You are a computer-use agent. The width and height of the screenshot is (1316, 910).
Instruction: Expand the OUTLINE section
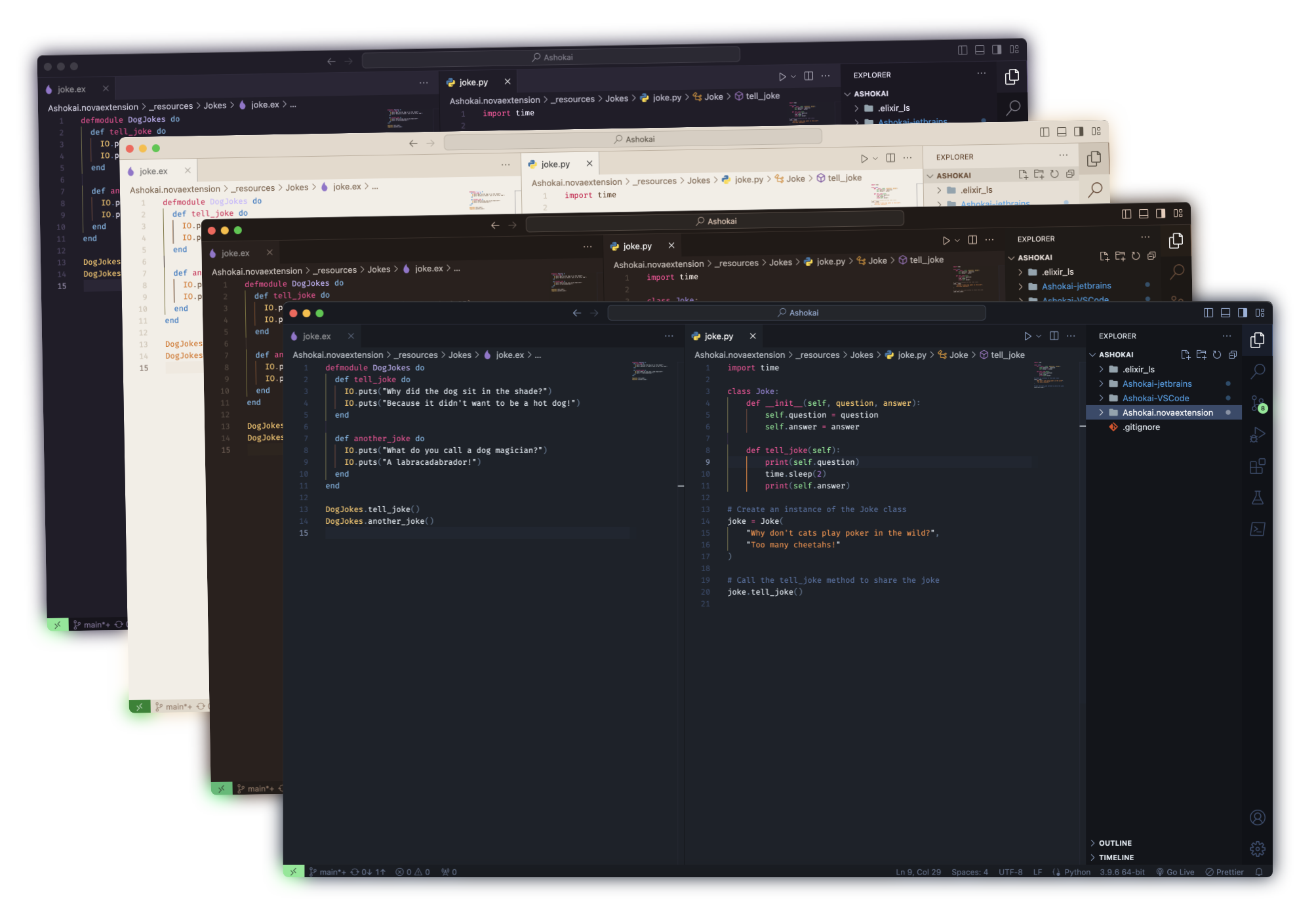(1115, 843)
